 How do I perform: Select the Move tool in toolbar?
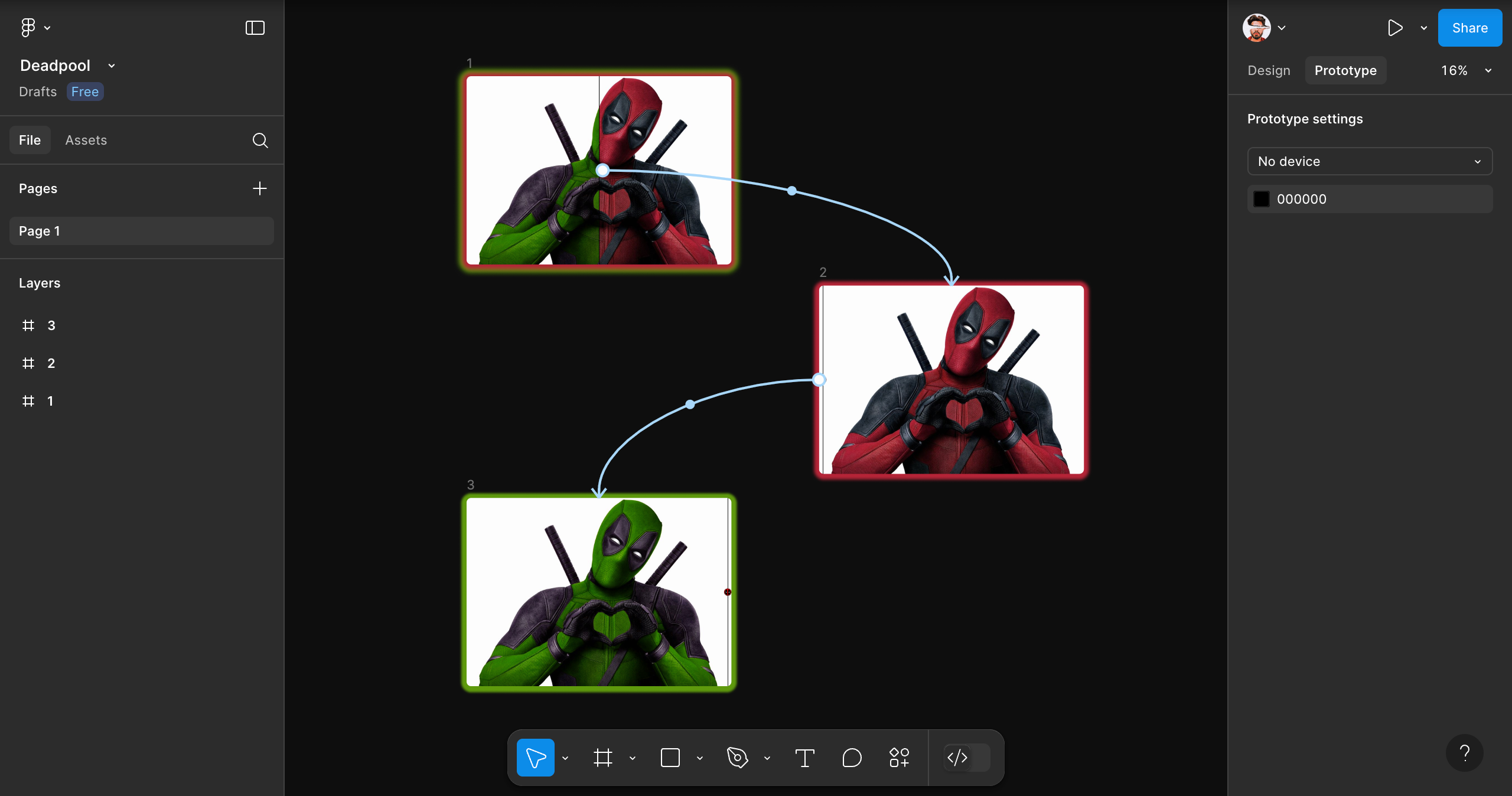point(535,758)
